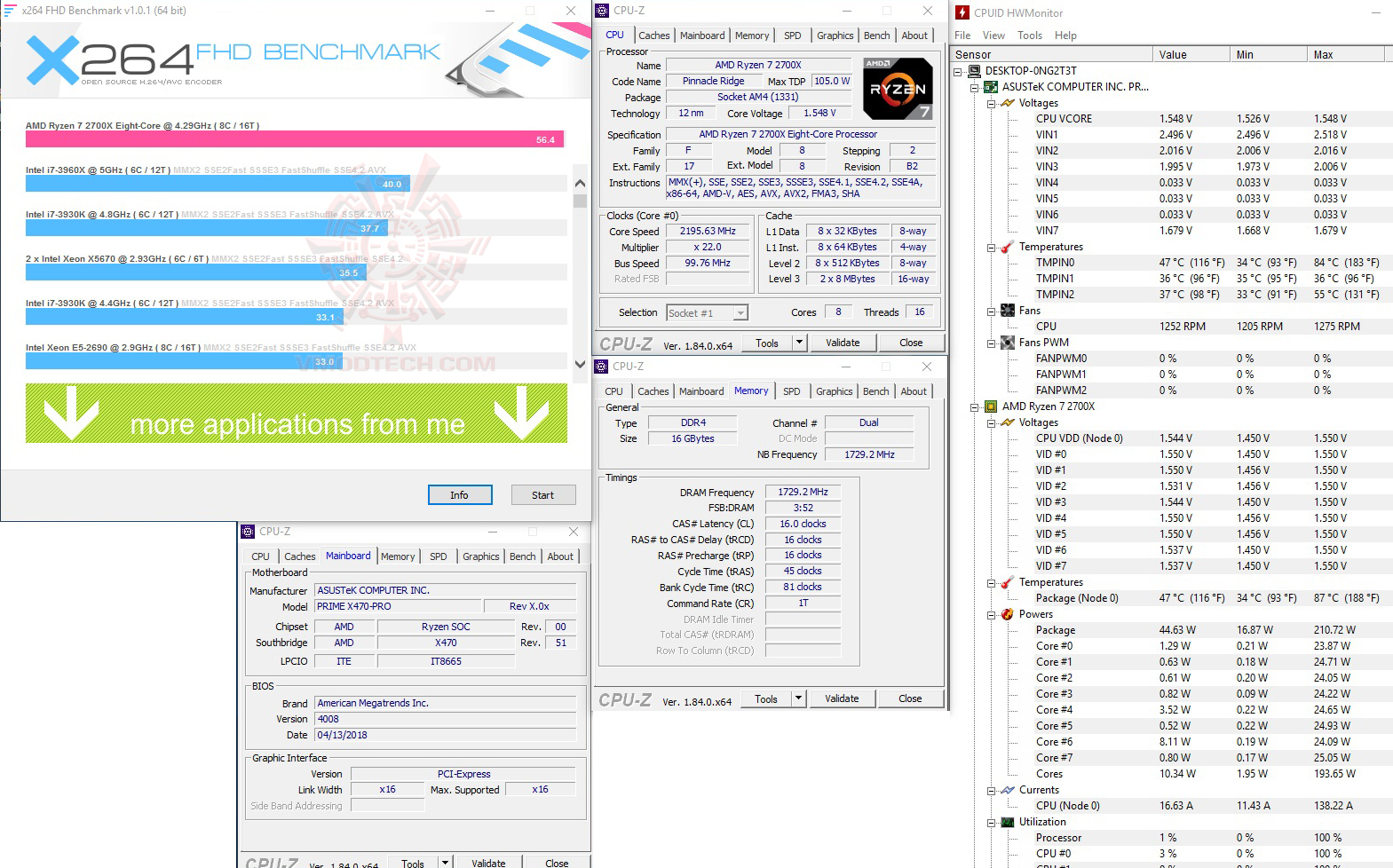This screenshot has height=868, width=1393.
Task: Click Validate in the CPU tab CPU-Z window
Action: pyautogui.click(x=843, y=343)
